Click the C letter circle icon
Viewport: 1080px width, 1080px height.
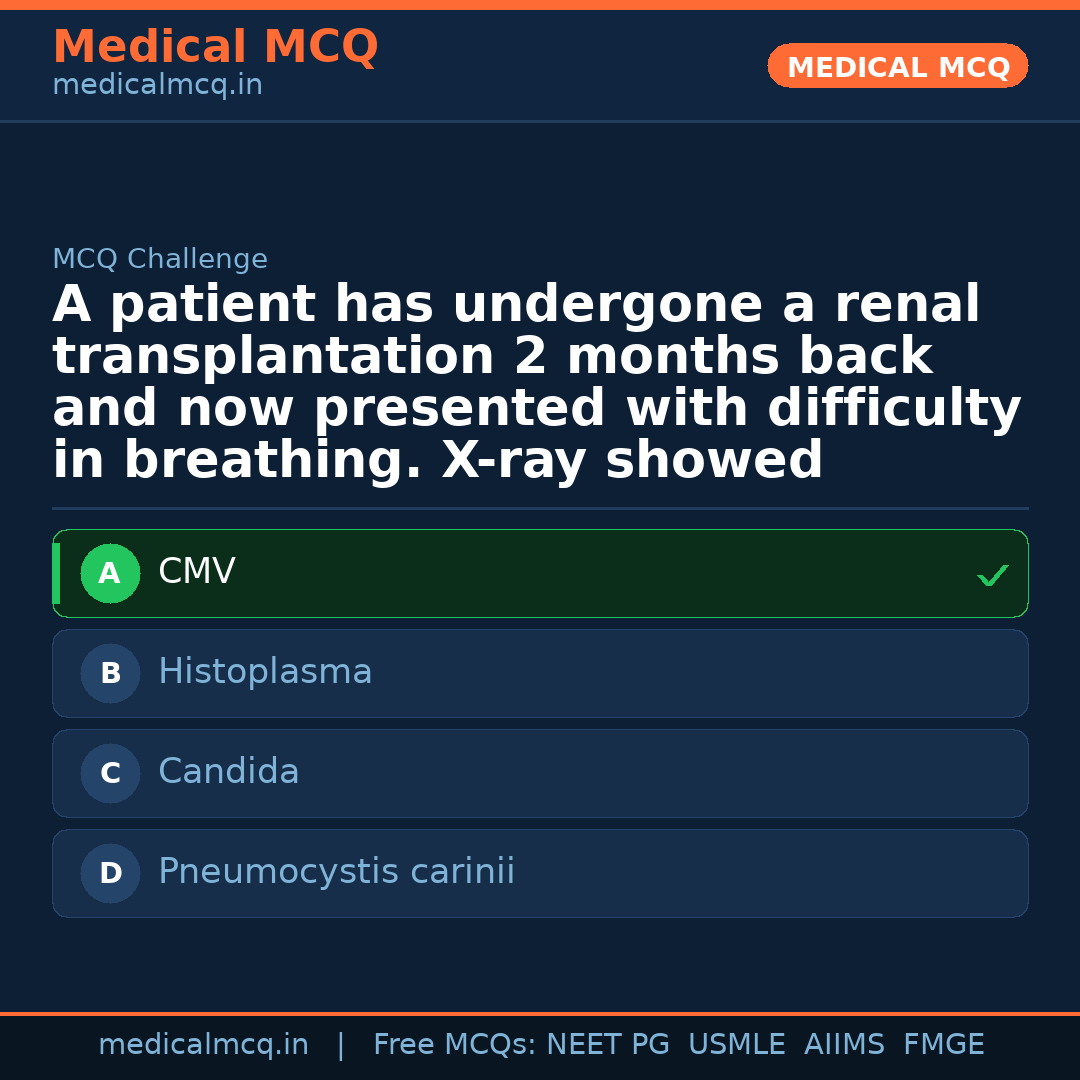tap(110, 774)
